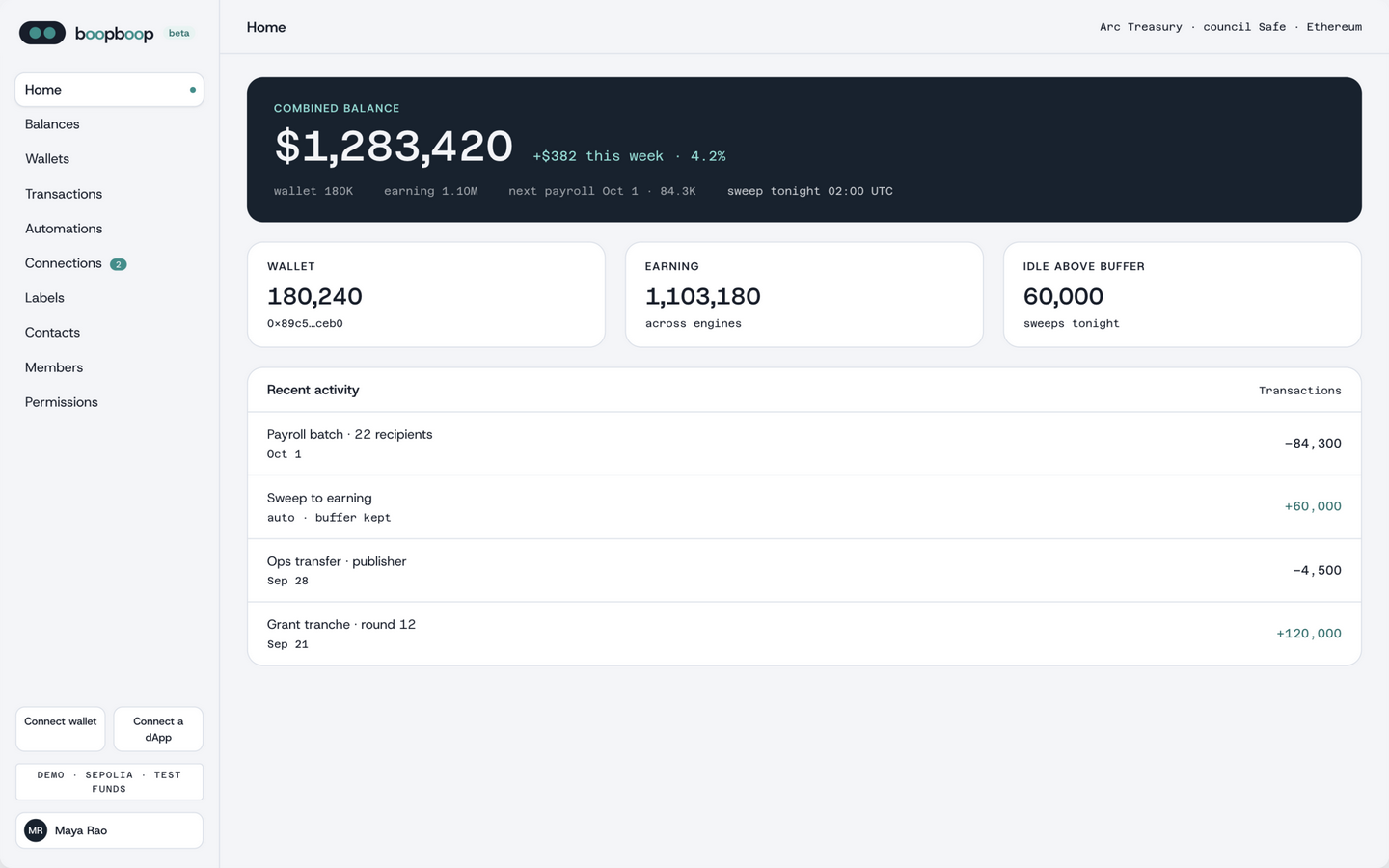Click the $1,283,420 combined balance figure
This screenshot has width=1389, height=868.
(x=394, y=147)
